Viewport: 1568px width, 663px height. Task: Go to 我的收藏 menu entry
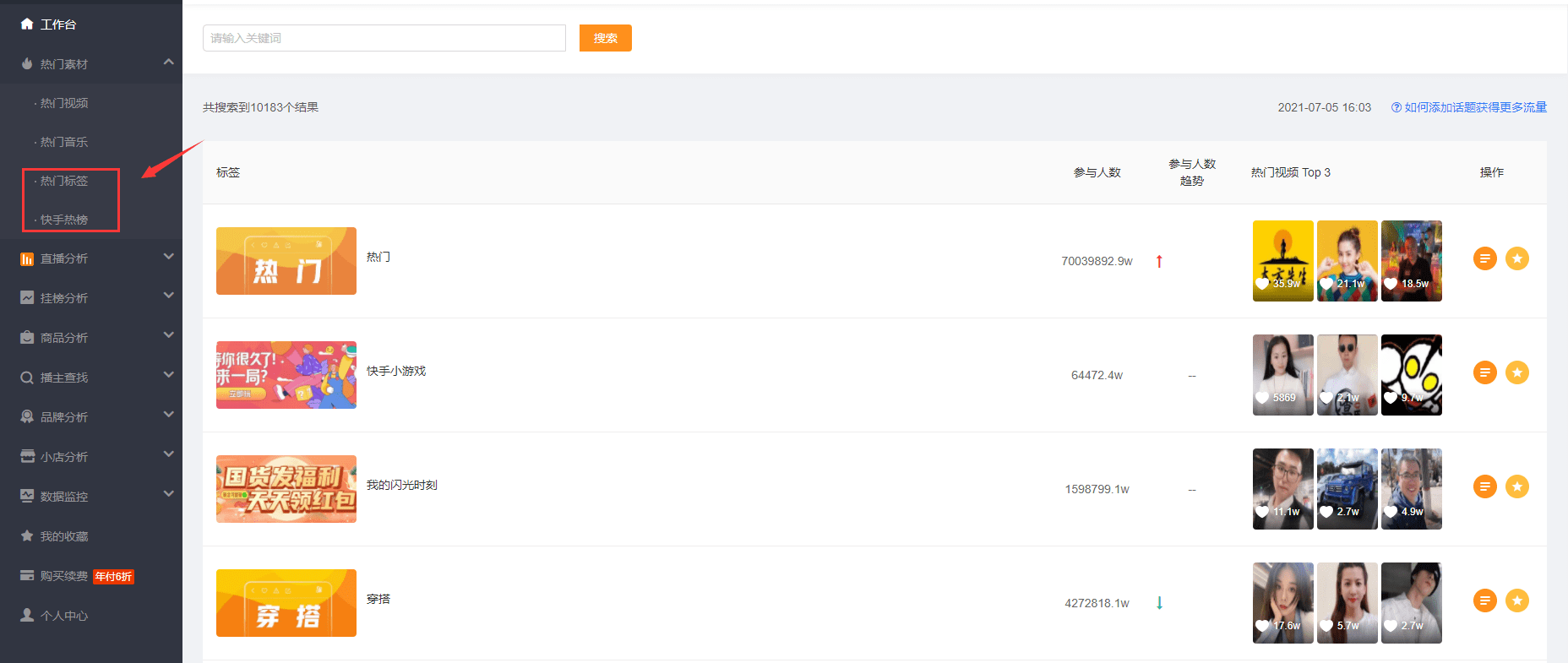[64, 536]
